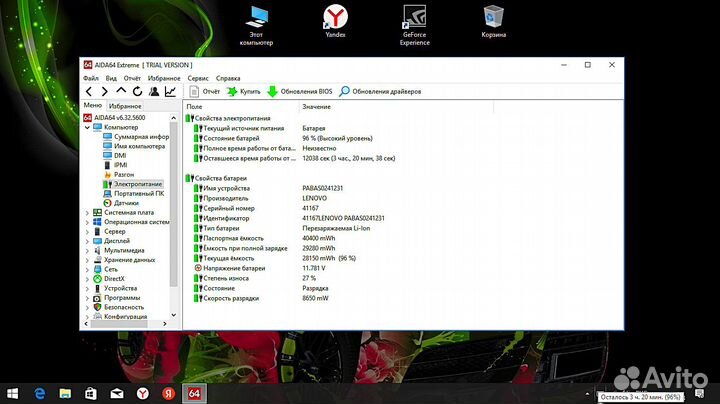Open Mail app from taskbar
This screenshot has width=720, height=404.
(117, 393)
